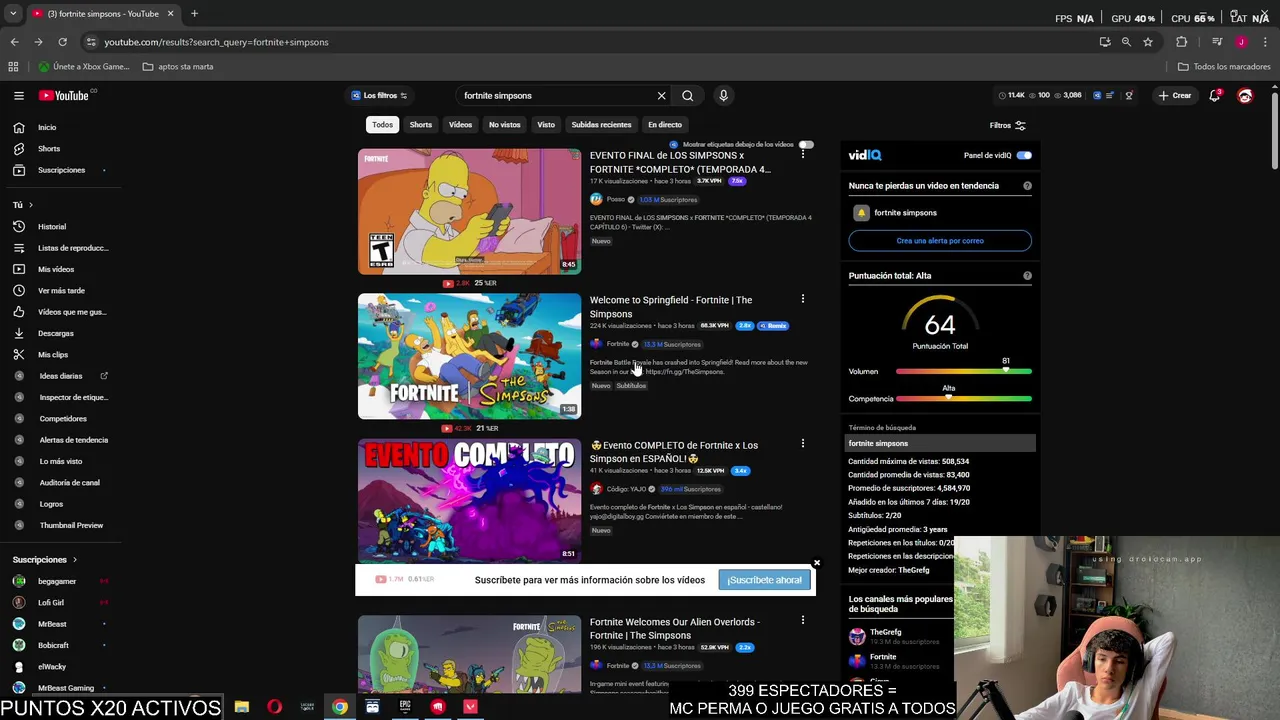This screenshot has height=720, width=1280.
Task: Open vidIQ Thumbnail Preview
Action: [x=71, y=525]
